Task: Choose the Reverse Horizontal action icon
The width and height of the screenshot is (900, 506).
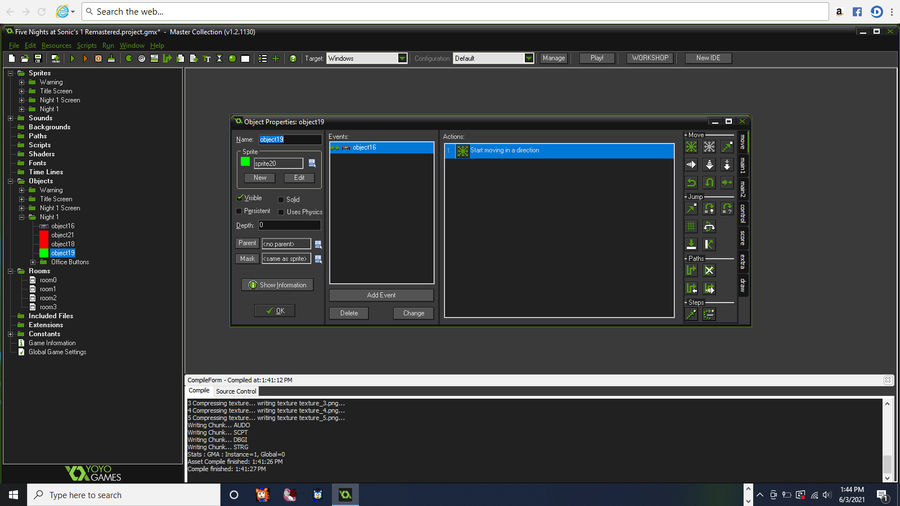Action: pyautogui.click(x=691, y=182)
